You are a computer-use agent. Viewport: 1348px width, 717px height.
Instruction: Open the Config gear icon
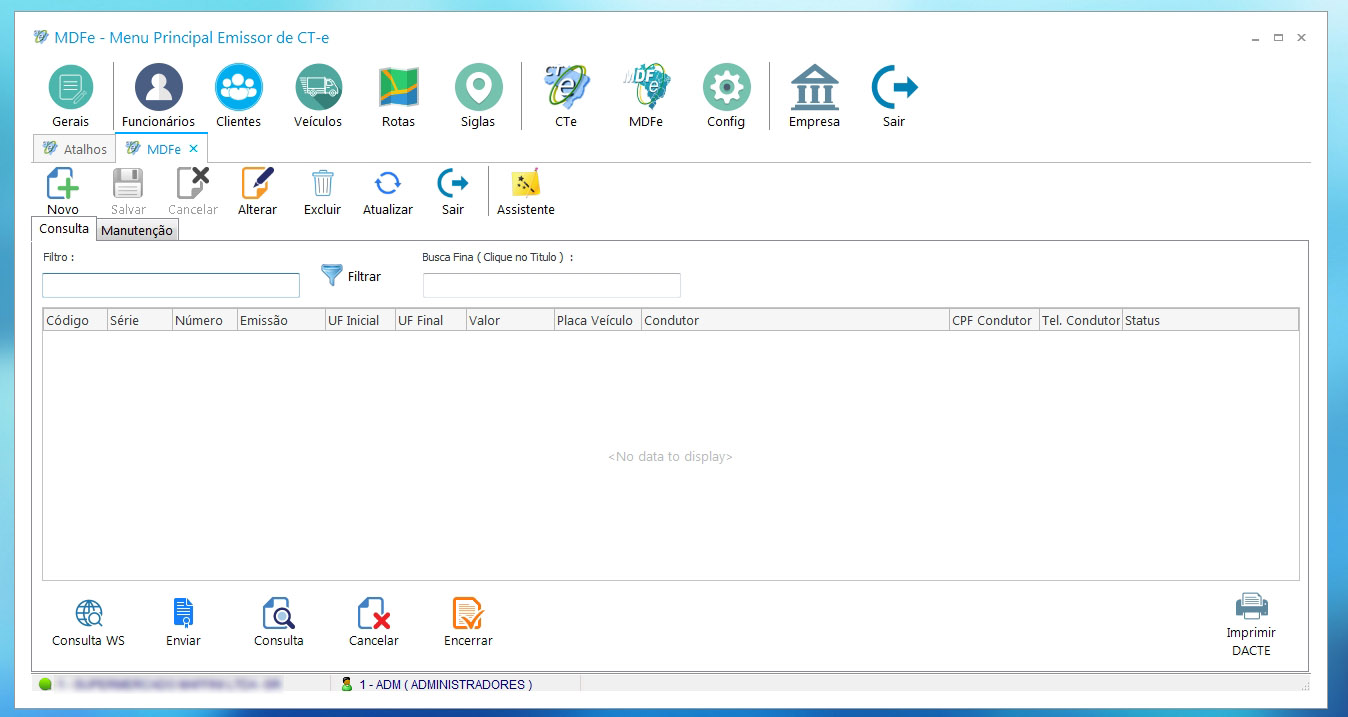tap(726, 88)
